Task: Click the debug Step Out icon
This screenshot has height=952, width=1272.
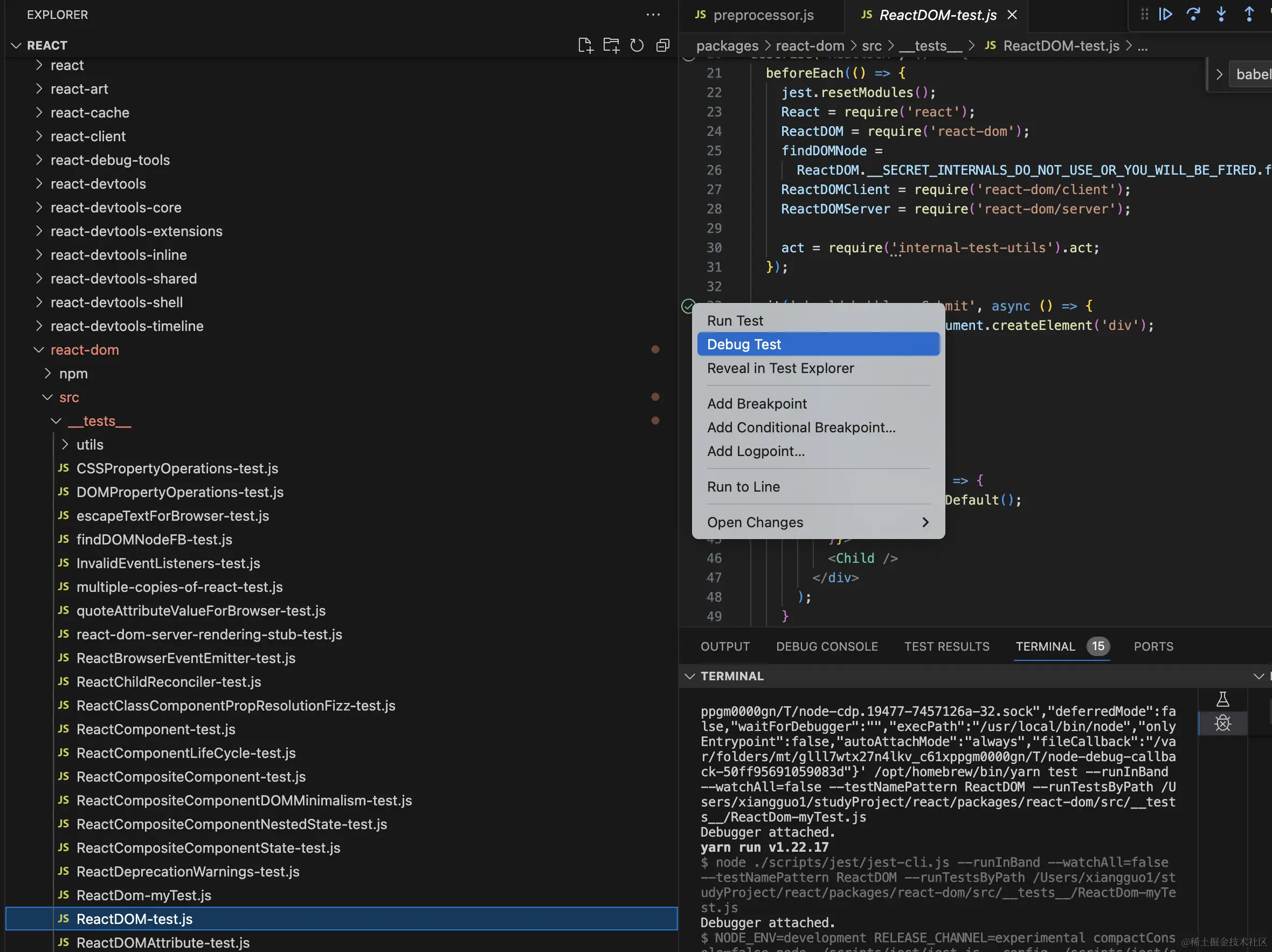Action: click(1249, 15)
